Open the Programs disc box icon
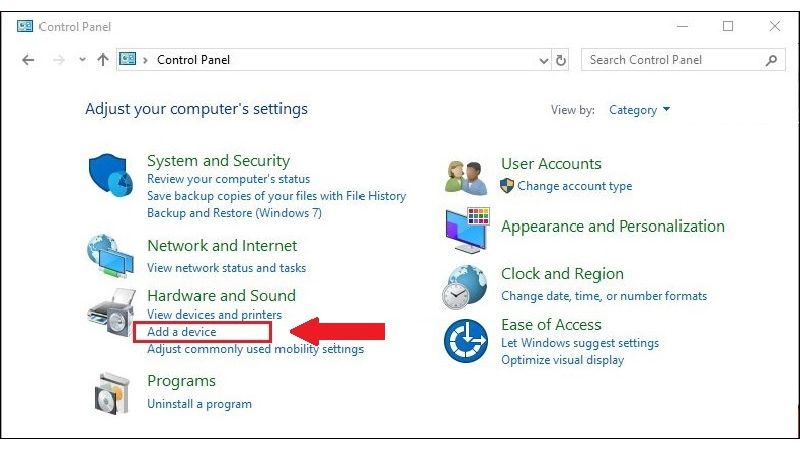 click(x=111, y=393)
